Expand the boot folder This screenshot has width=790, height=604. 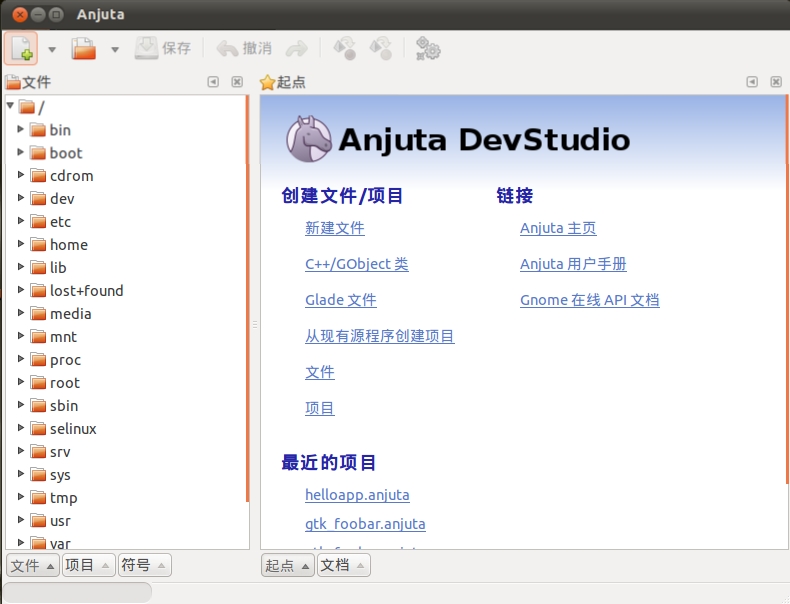point(21,152)
